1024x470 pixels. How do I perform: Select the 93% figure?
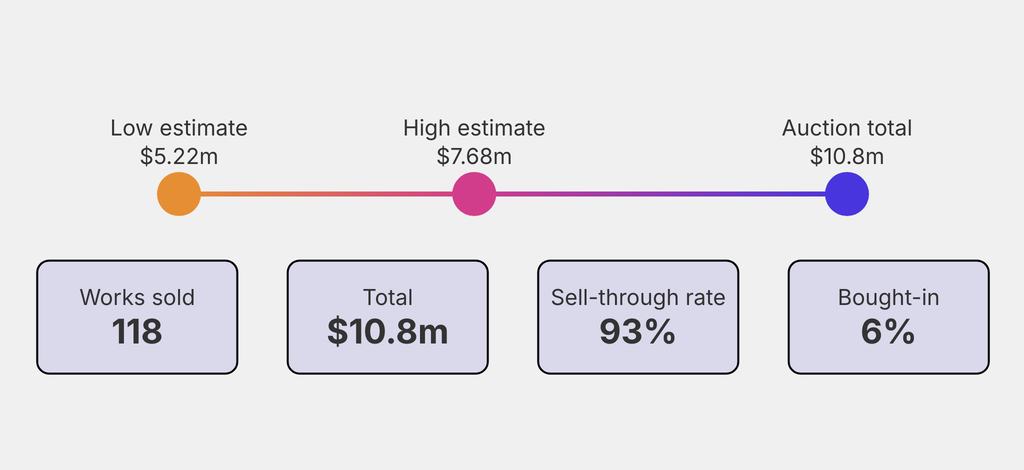click(x=638, y=332)
